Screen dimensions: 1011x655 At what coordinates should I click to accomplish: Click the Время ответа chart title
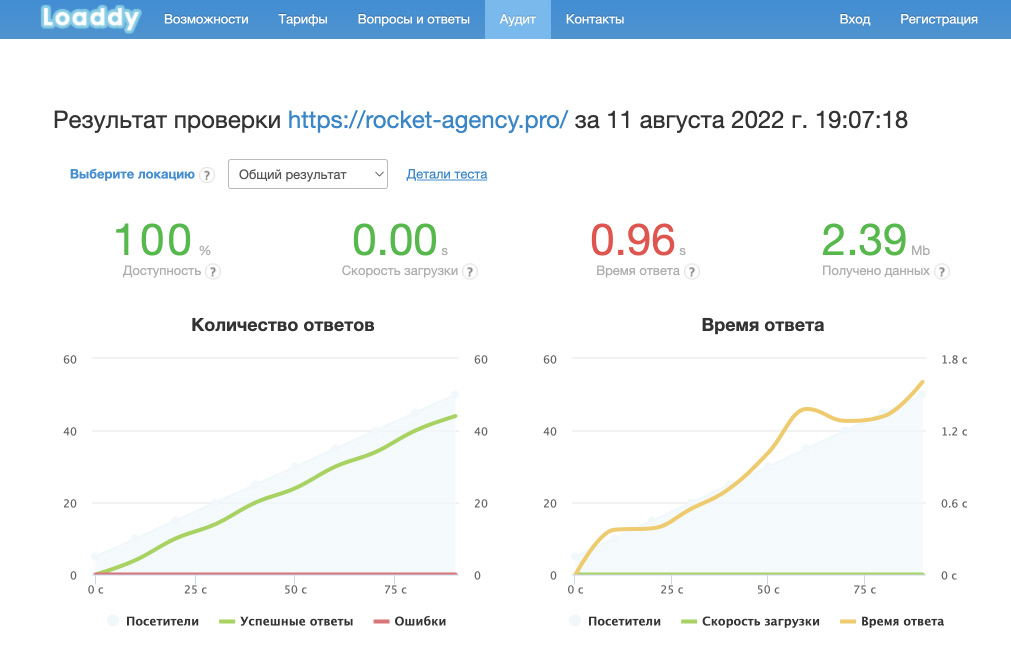click(x=762, y=325)
